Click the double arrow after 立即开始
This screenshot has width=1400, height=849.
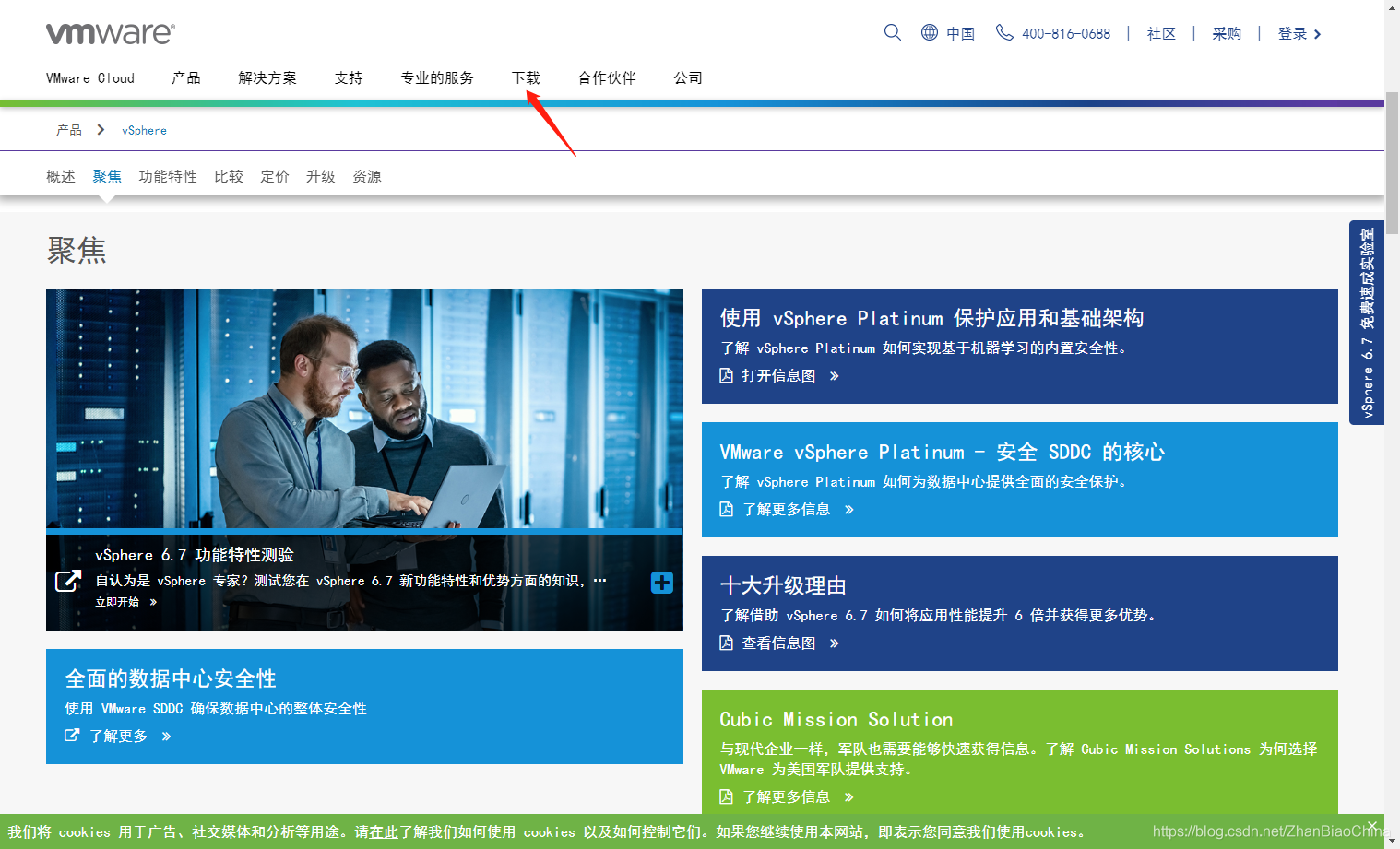pos(153,602)
